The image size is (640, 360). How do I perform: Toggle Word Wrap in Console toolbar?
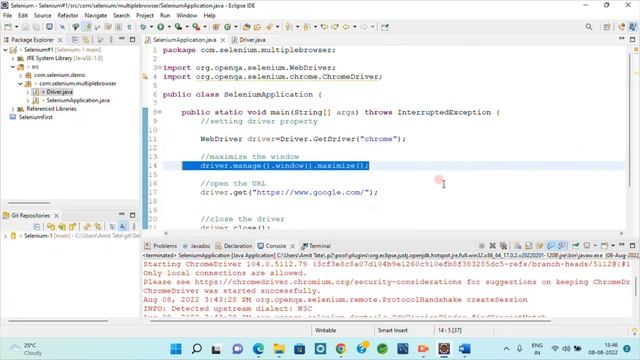point(540,246)
